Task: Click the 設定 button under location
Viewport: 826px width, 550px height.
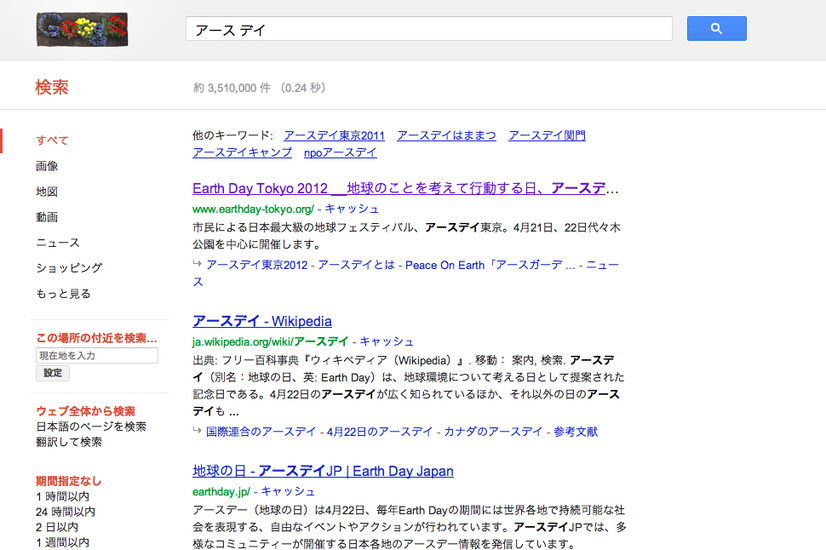Action: pos(53,373)
